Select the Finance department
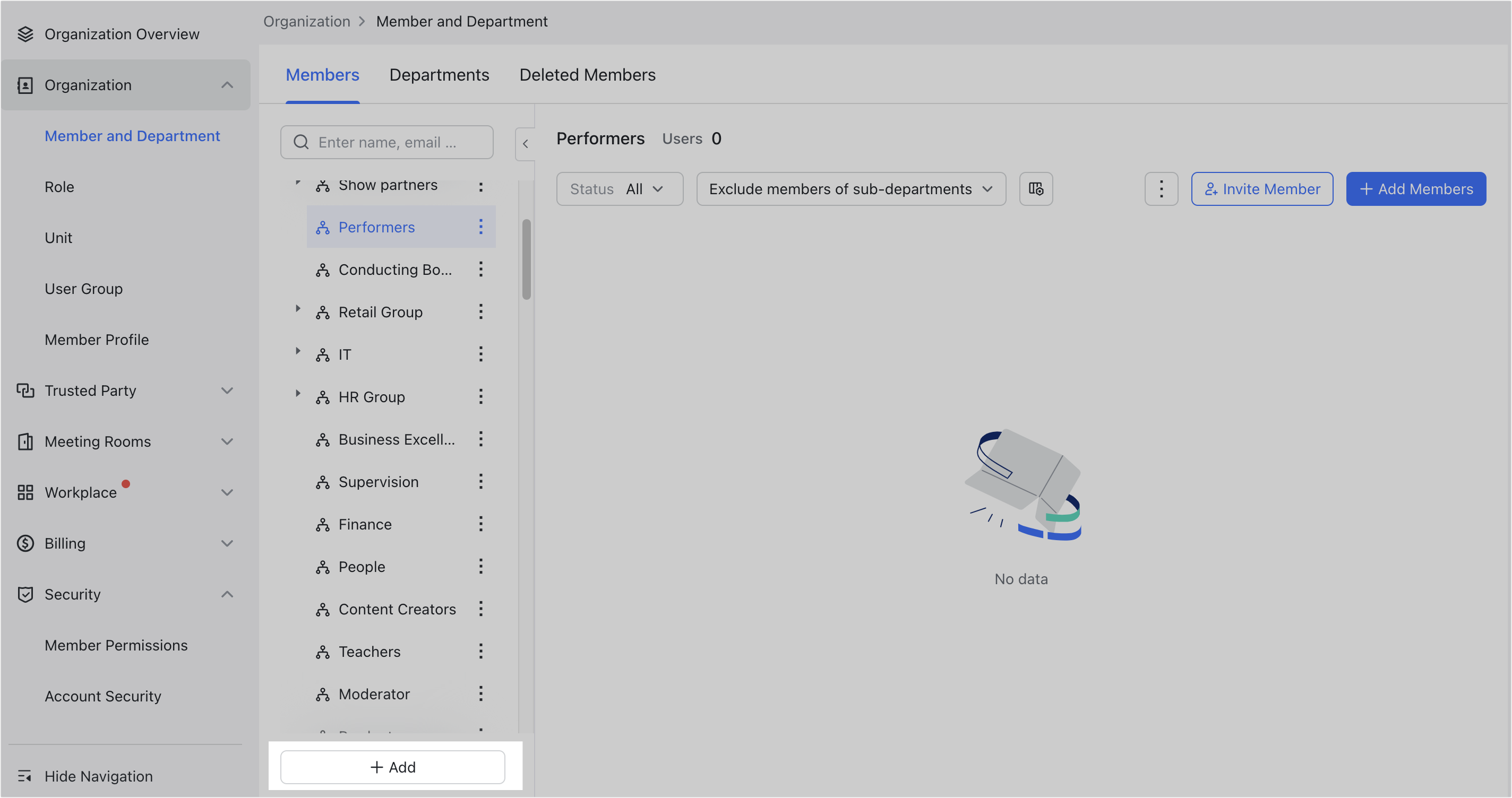This screenshot has width=1512, height=798. [x=365, y=524]
